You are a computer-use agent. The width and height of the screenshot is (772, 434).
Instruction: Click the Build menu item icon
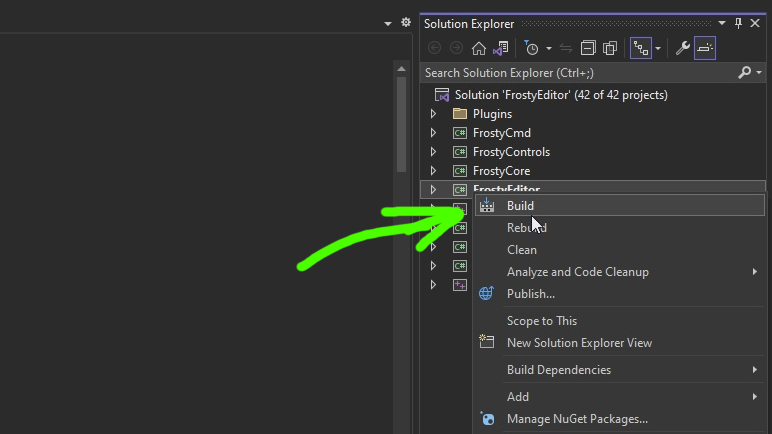487,205
